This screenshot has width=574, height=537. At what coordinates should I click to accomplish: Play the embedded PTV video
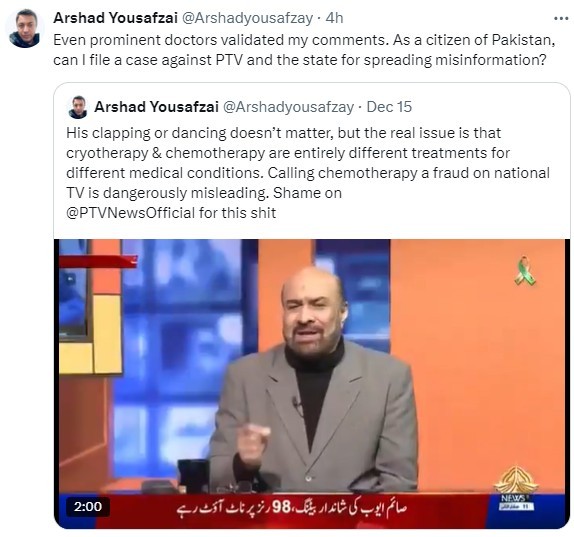point(312,383)
